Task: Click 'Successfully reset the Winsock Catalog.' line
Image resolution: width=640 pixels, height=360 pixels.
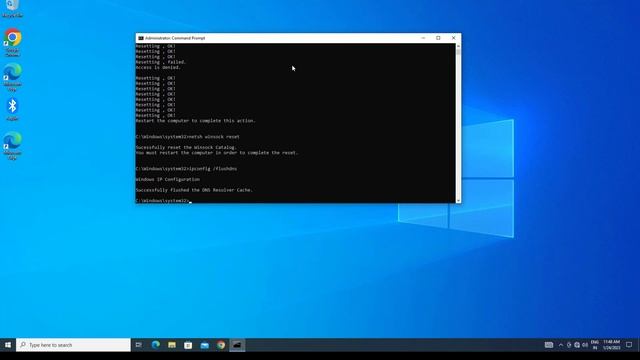Action: [x=186, y=147]
